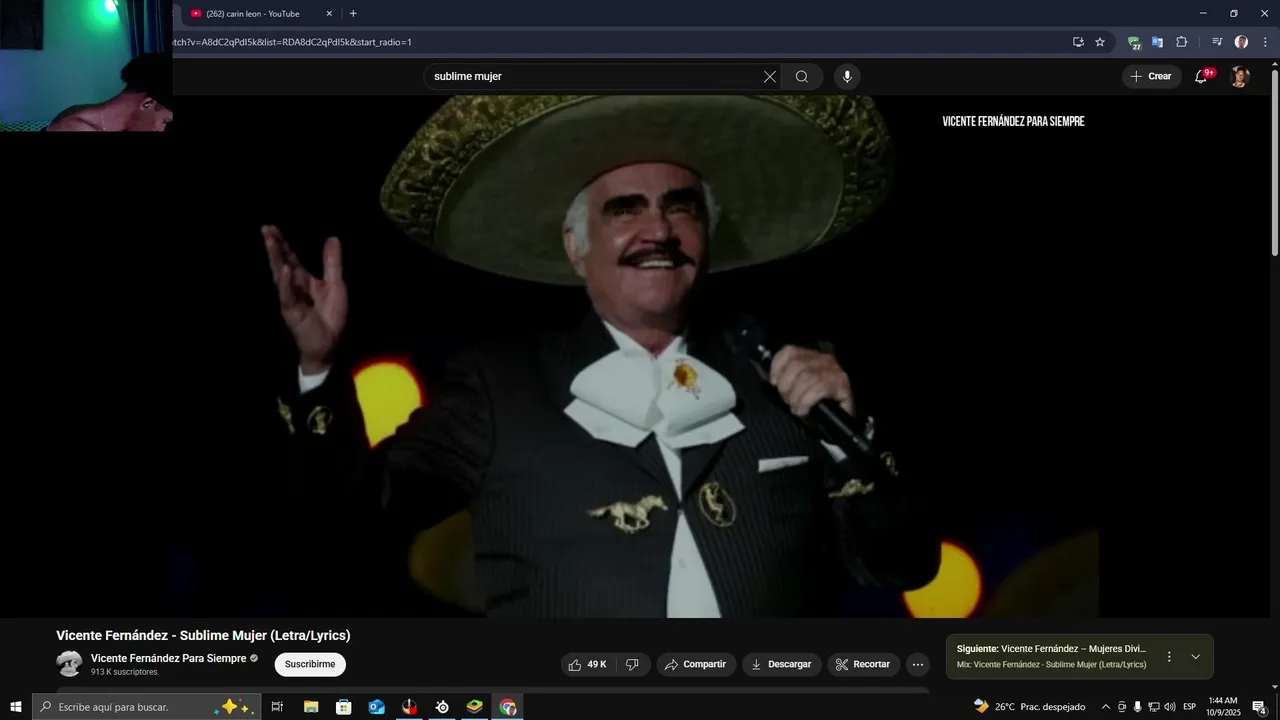This screenshot has width=1280, height=720.
Task: Click the Crear button
Action: (x=1151, y=77)
